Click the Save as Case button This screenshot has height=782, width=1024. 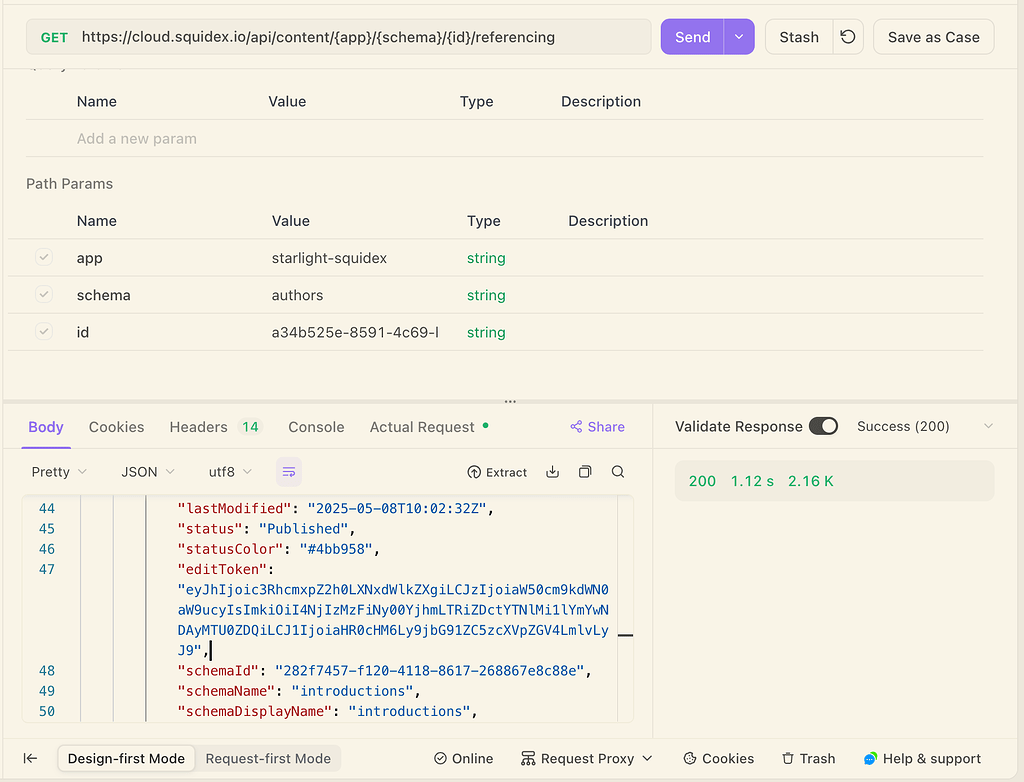click(933, 36)
